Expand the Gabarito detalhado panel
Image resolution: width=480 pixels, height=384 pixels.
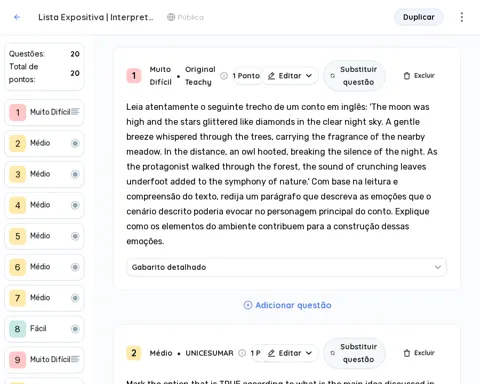pyautogui.click(x=287, y=267)
